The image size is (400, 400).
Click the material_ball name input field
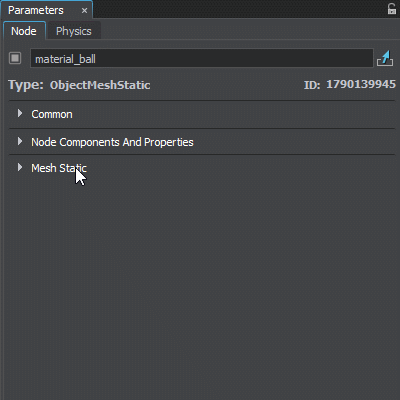pyautogui.click(x=202, y=58)
